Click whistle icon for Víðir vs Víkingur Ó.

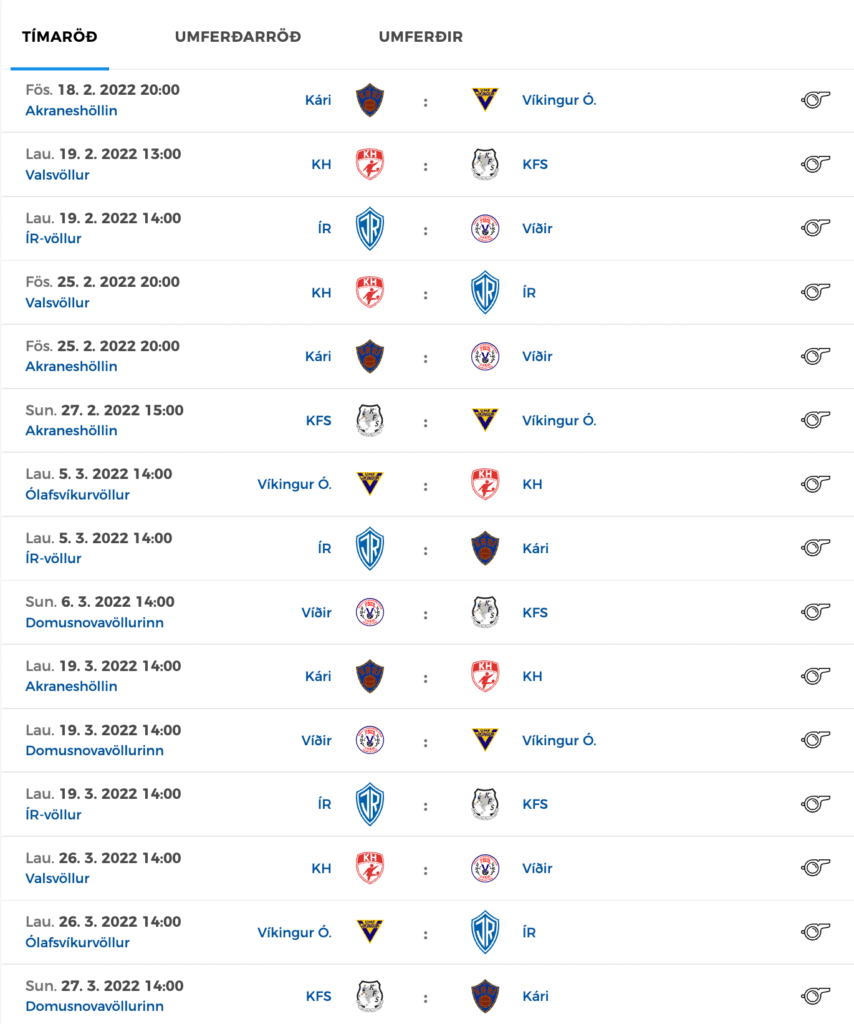pos(815,740)
